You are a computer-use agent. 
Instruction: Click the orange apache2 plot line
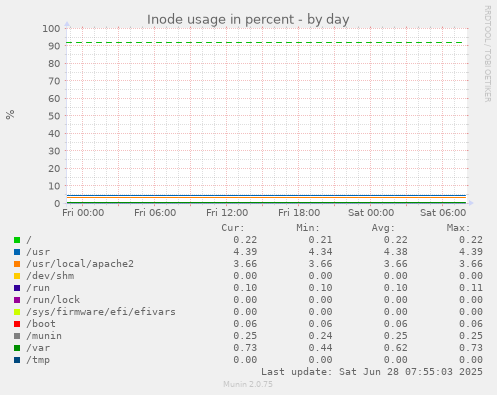point(266,197)
